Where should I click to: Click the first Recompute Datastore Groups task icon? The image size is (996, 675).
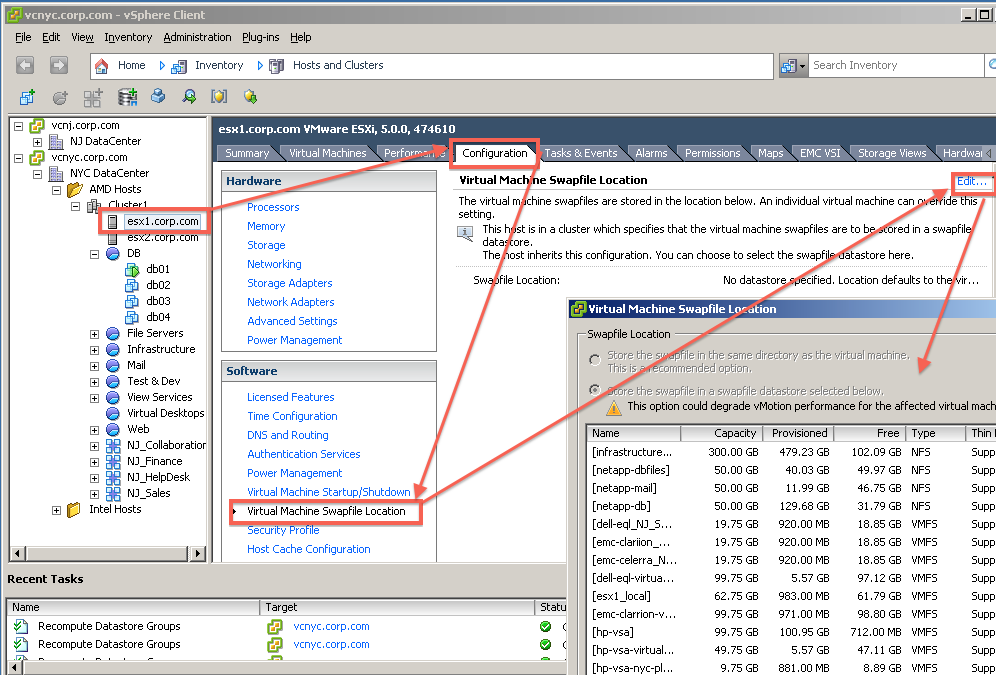(21, 626)
